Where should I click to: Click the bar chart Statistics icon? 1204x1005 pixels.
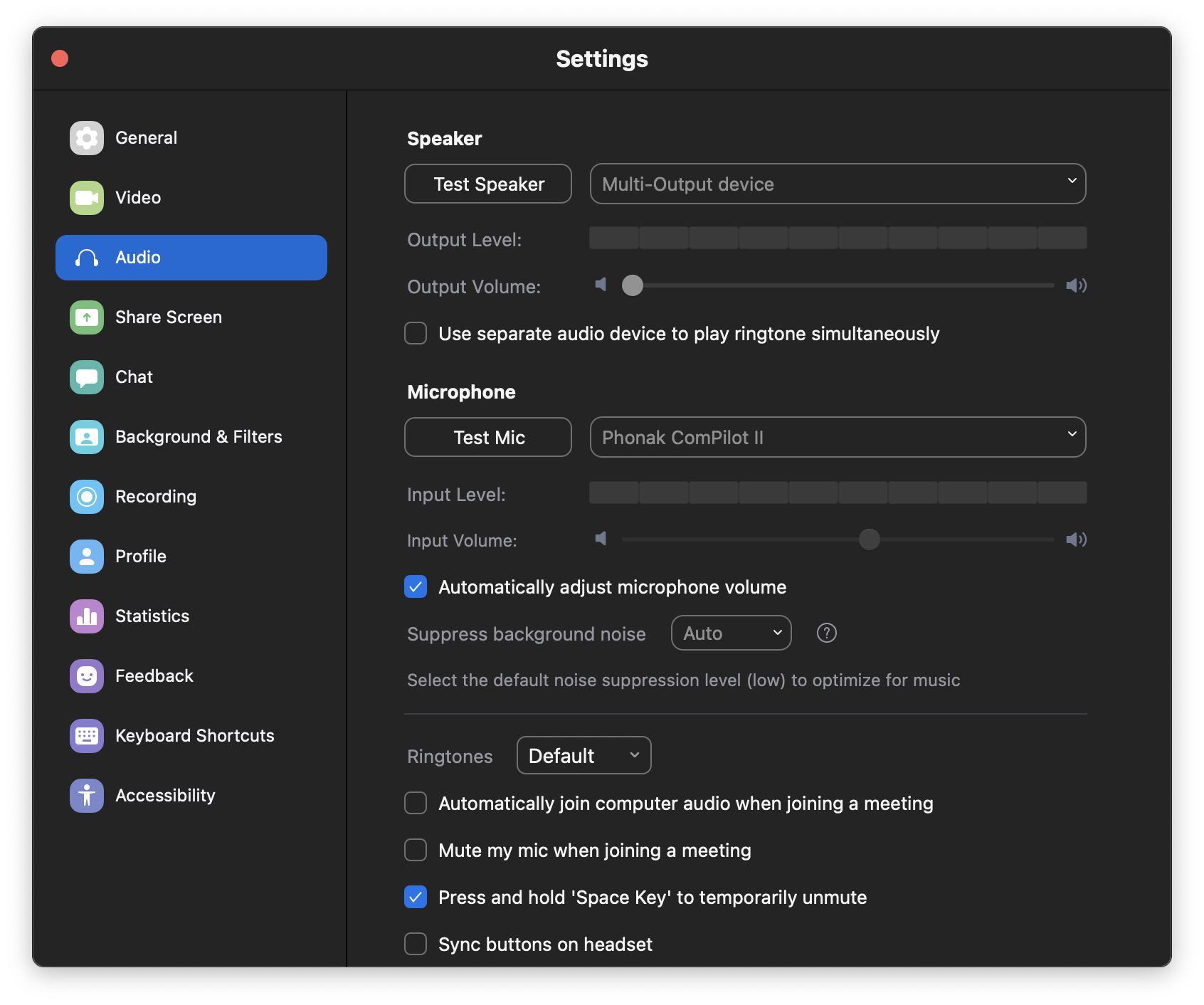click(87, 616)
